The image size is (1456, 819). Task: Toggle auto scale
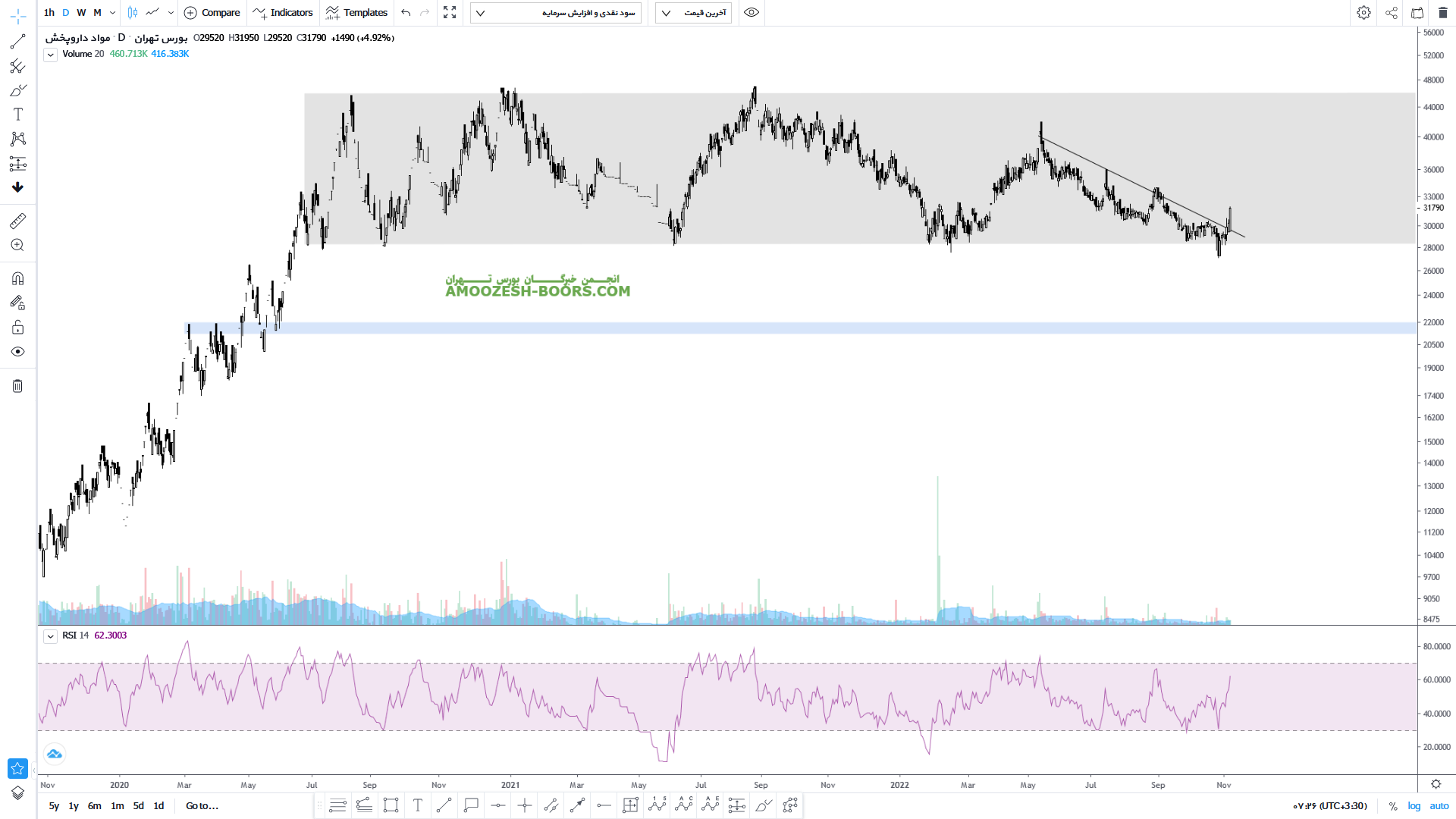1439,806
